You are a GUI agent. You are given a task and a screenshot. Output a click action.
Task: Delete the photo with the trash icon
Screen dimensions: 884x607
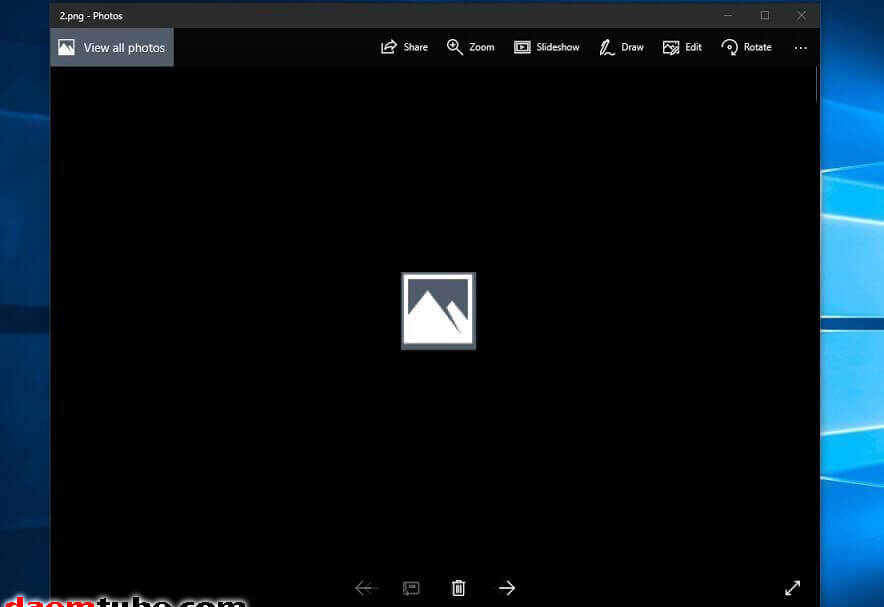click(x=458, y=588)
